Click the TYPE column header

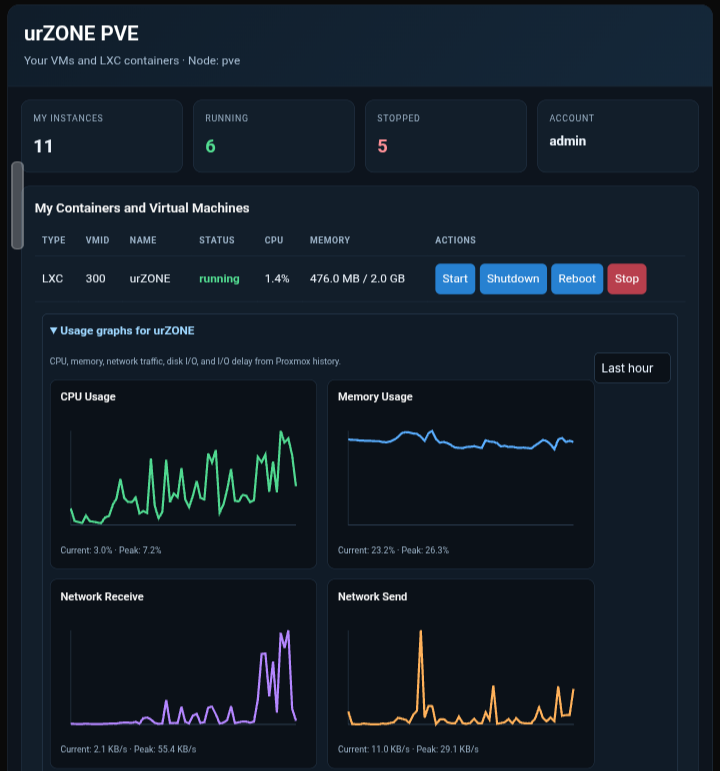[54, 240]
